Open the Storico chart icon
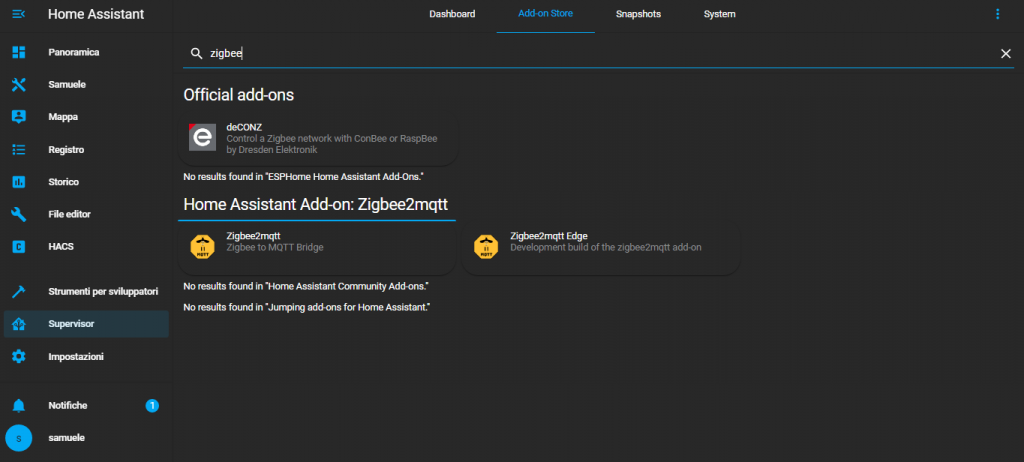Screen dimensions: 1024x462 click(18, 182)
